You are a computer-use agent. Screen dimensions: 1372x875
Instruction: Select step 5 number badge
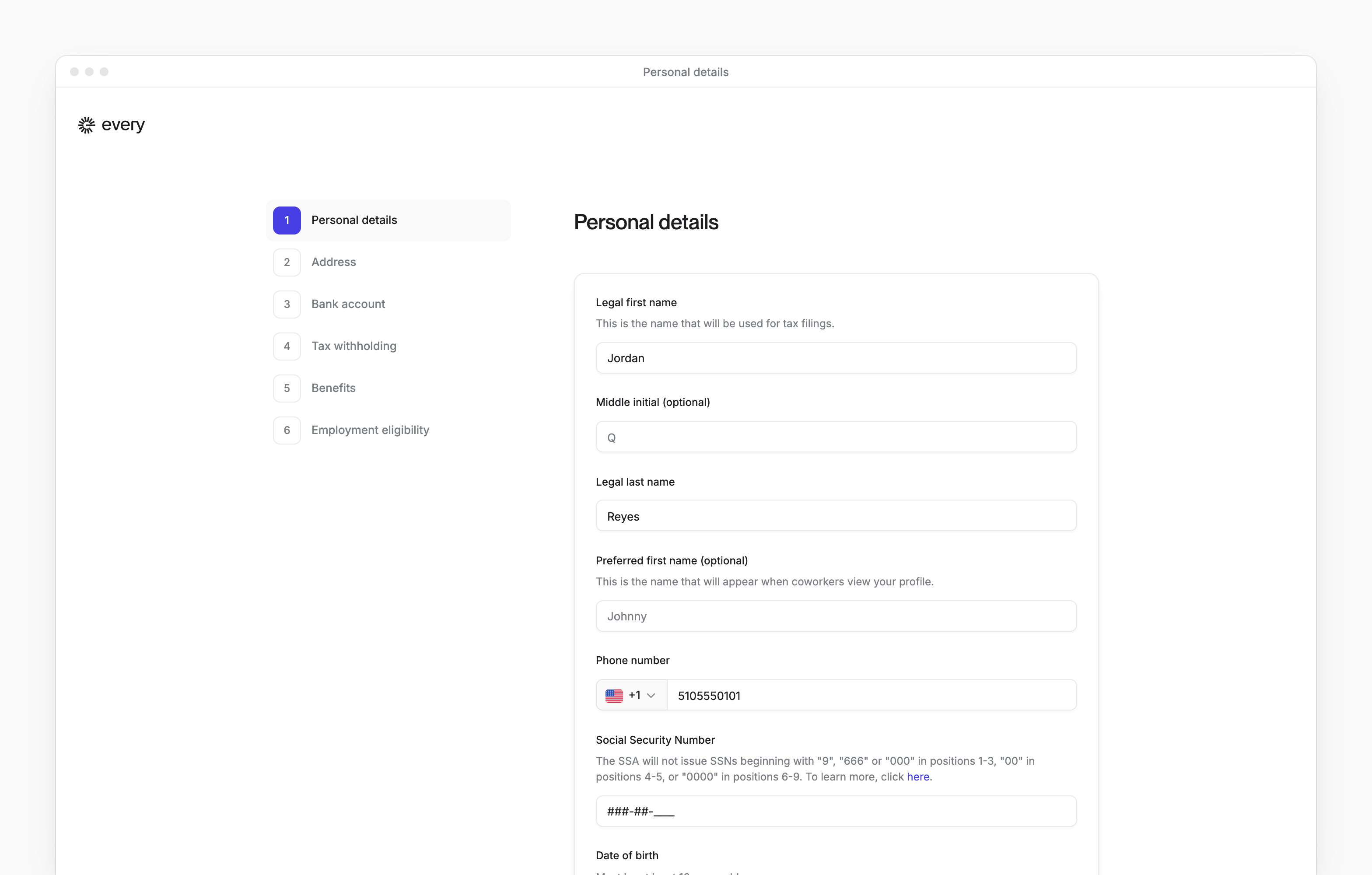coord(287,388)
